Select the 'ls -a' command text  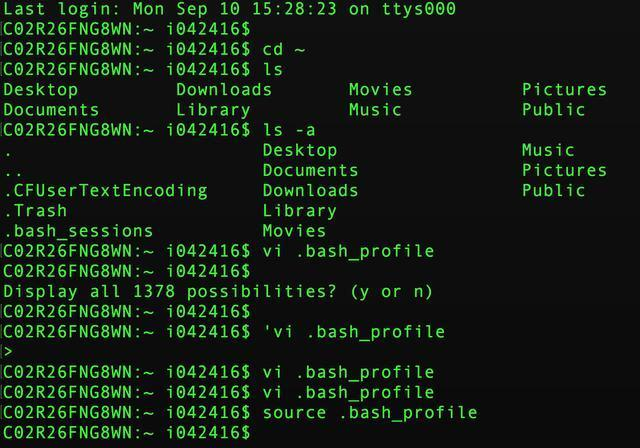(x=289, y=130)
